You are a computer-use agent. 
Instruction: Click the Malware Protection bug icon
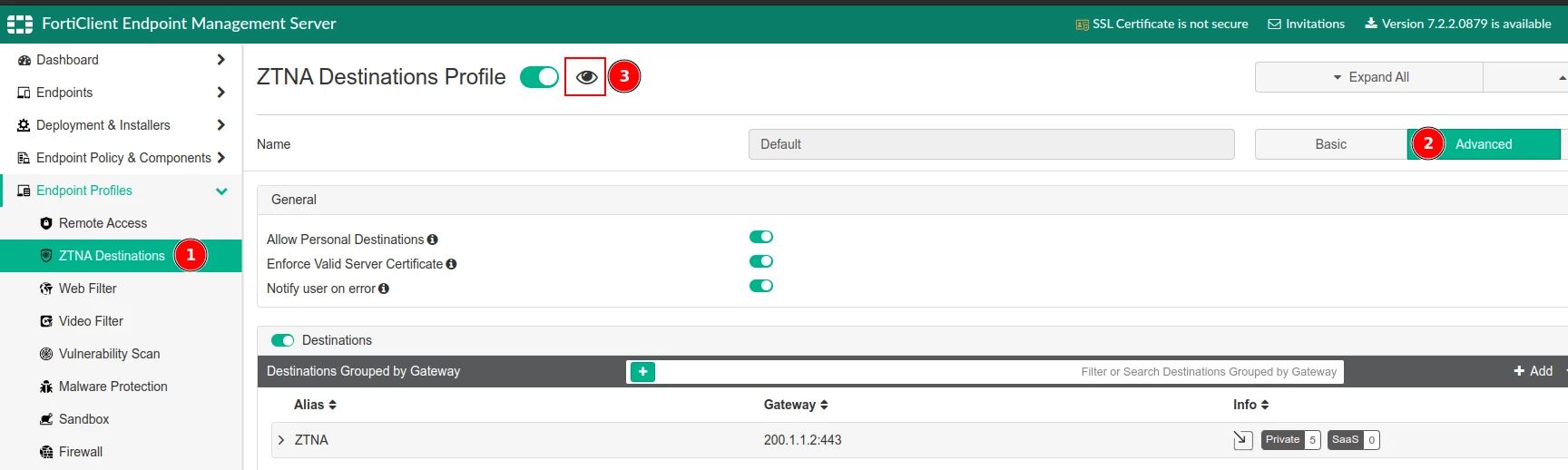point(46,387)
